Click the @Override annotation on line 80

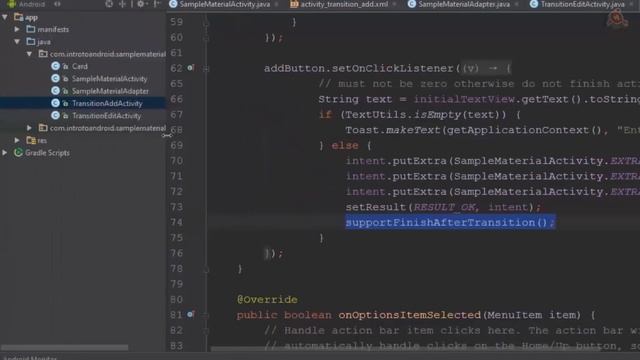tap(267, 300)
